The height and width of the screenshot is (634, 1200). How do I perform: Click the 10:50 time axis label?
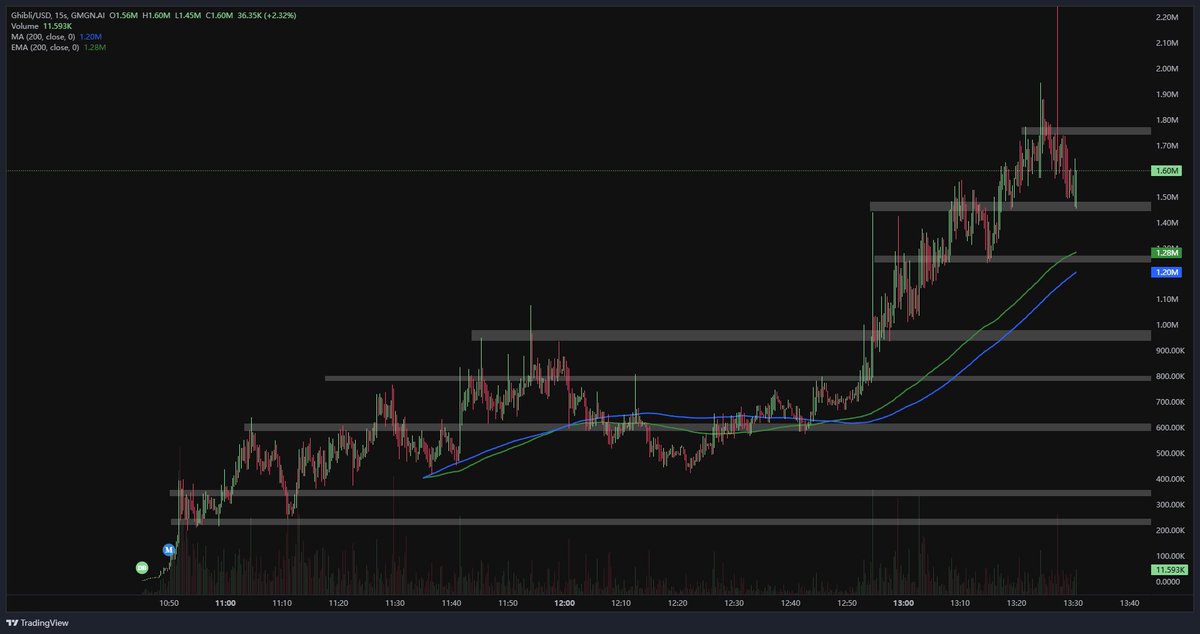pyautogui.click(x=169, y=603)
